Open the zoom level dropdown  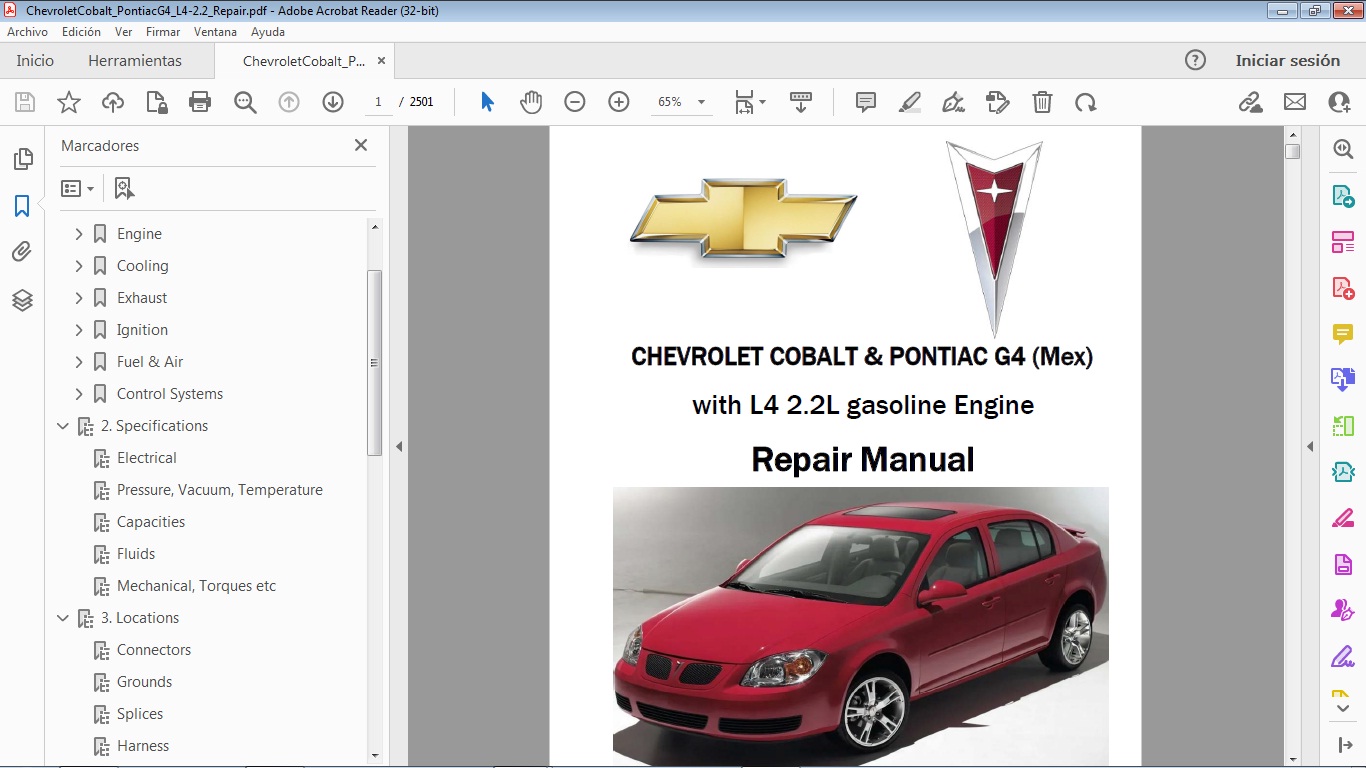tap(701, 101)
